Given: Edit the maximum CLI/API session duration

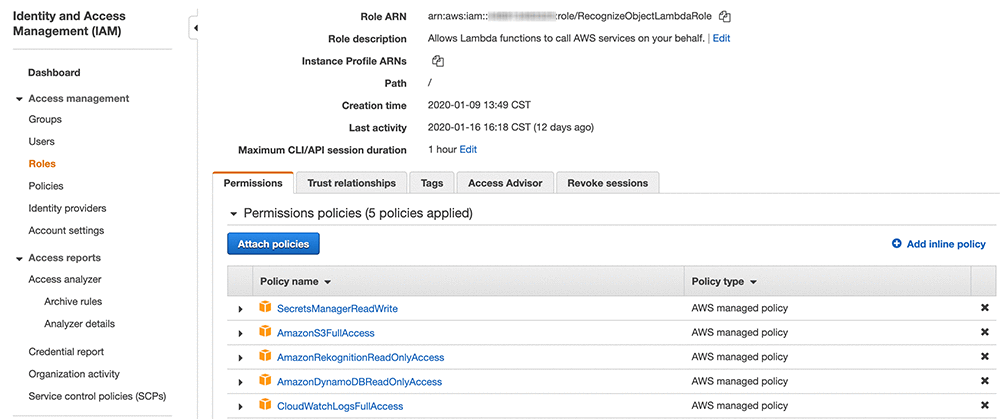Looking at the screenshot, I should (468, 150).
